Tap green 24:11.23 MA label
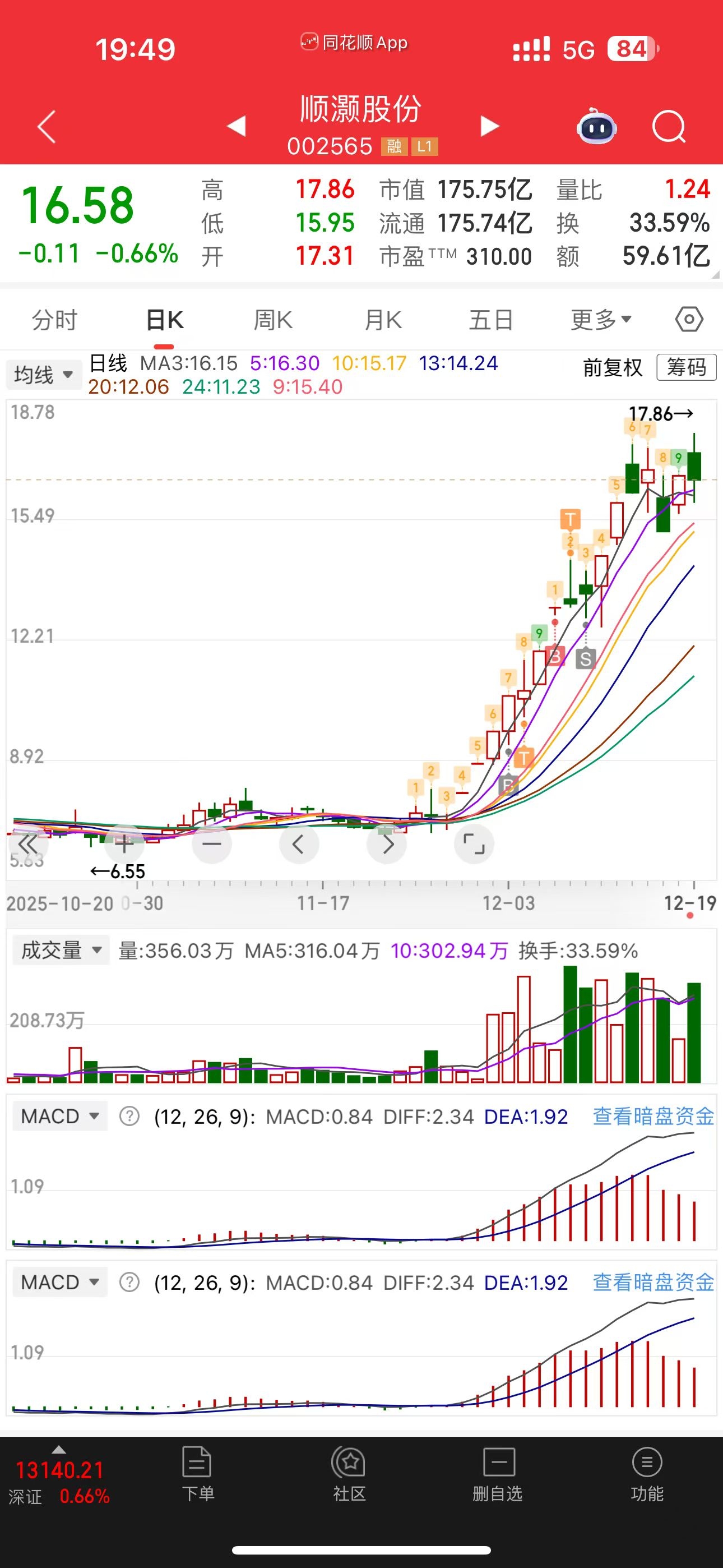Viewport: 723px width, 1568px height. point(221,386)
